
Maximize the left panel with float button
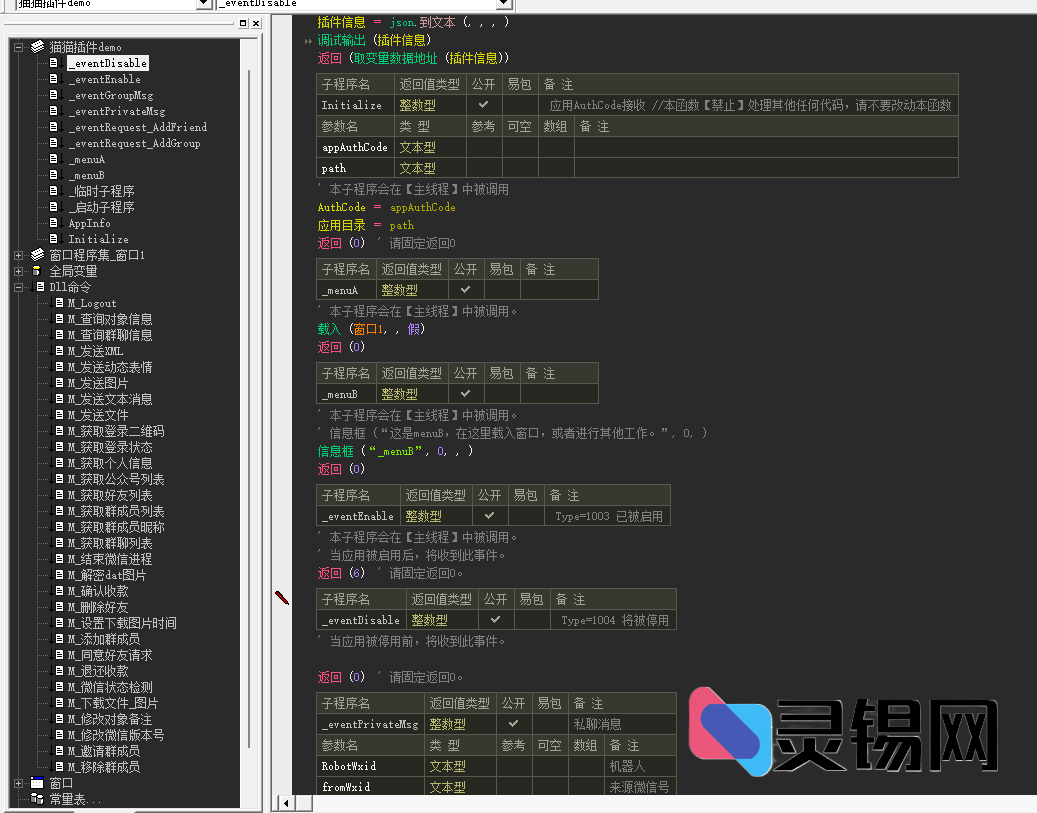tap(241, 23)
